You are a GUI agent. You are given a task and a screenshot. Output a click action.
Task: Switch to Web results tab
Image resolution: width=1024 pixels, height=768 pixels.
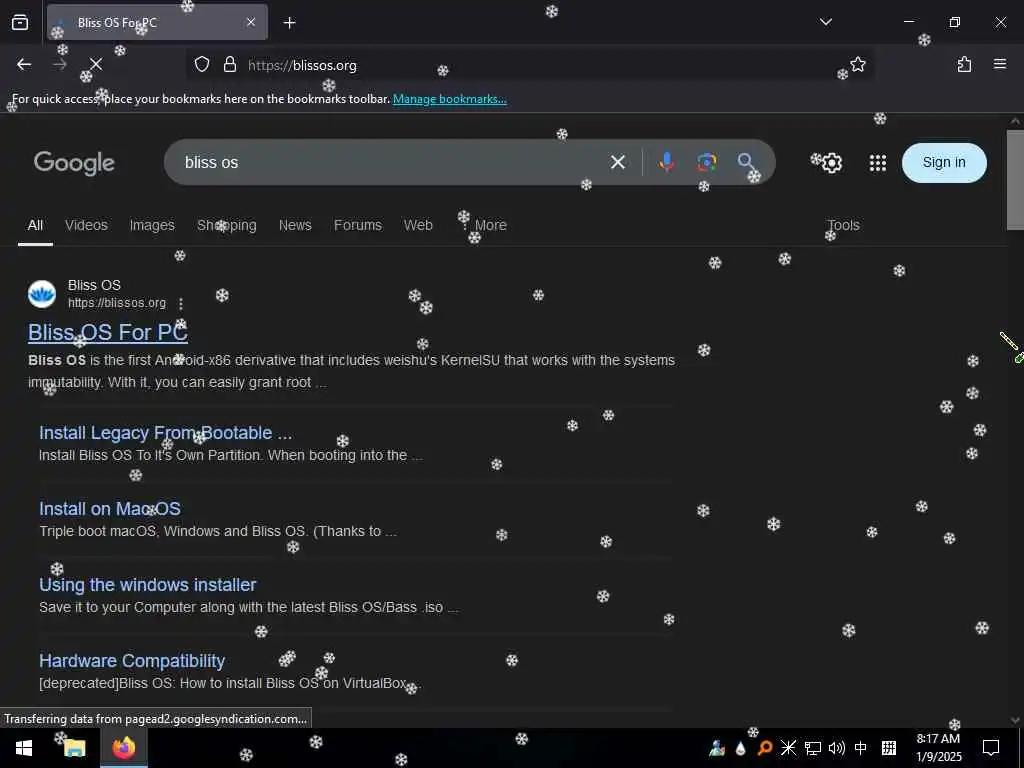pos(418,225)
